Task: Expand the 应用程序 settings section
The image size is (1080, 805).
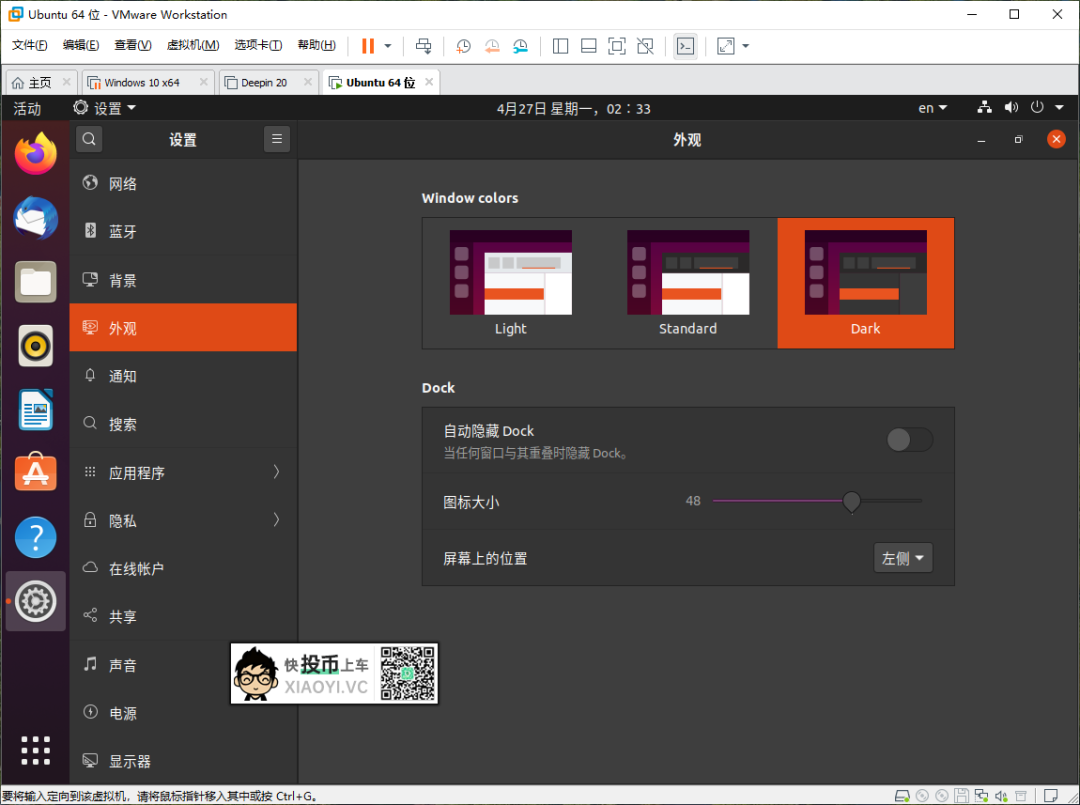Action: pos(183,472)
